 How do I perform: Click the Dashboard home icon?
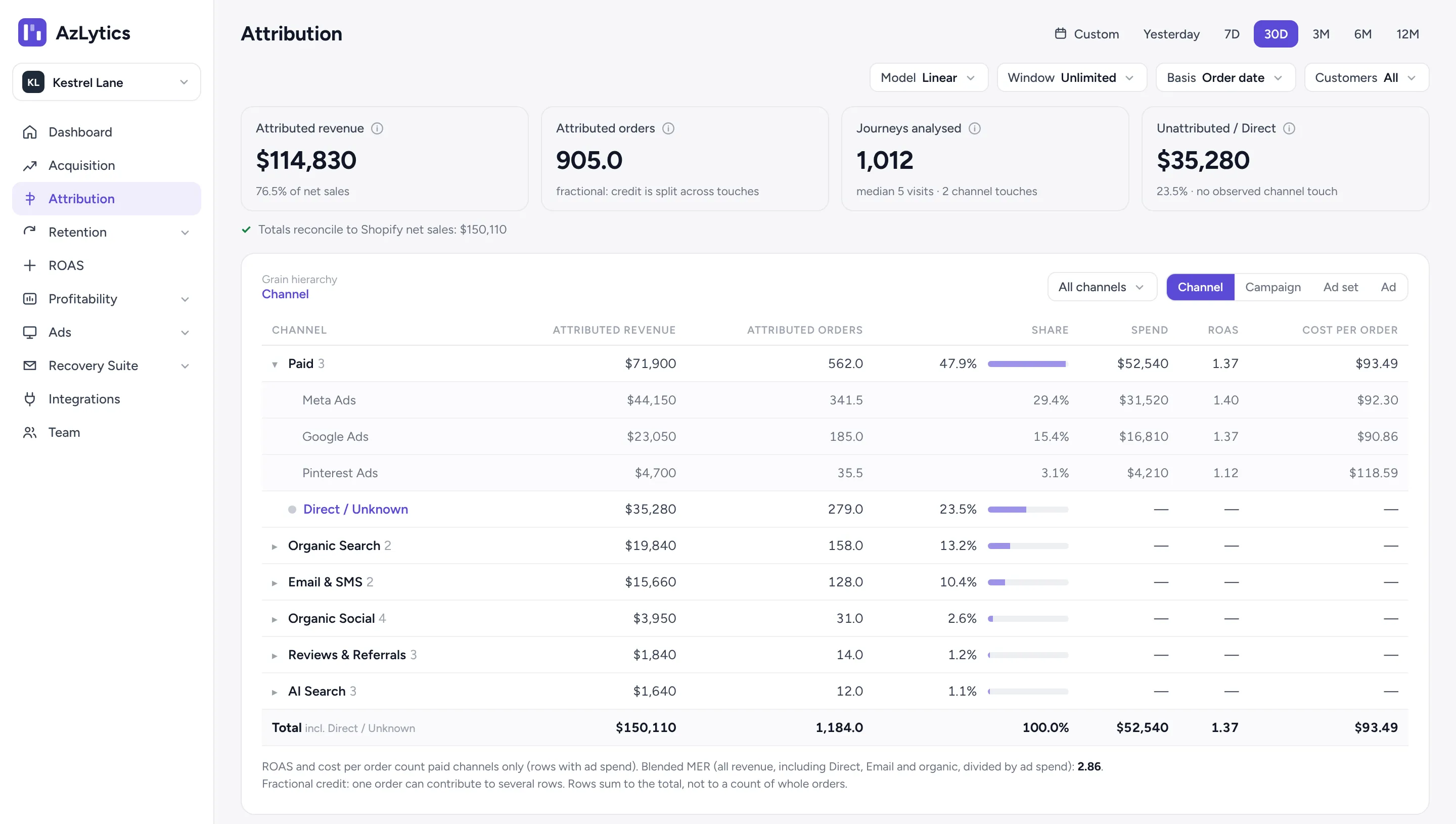[30, 132]
